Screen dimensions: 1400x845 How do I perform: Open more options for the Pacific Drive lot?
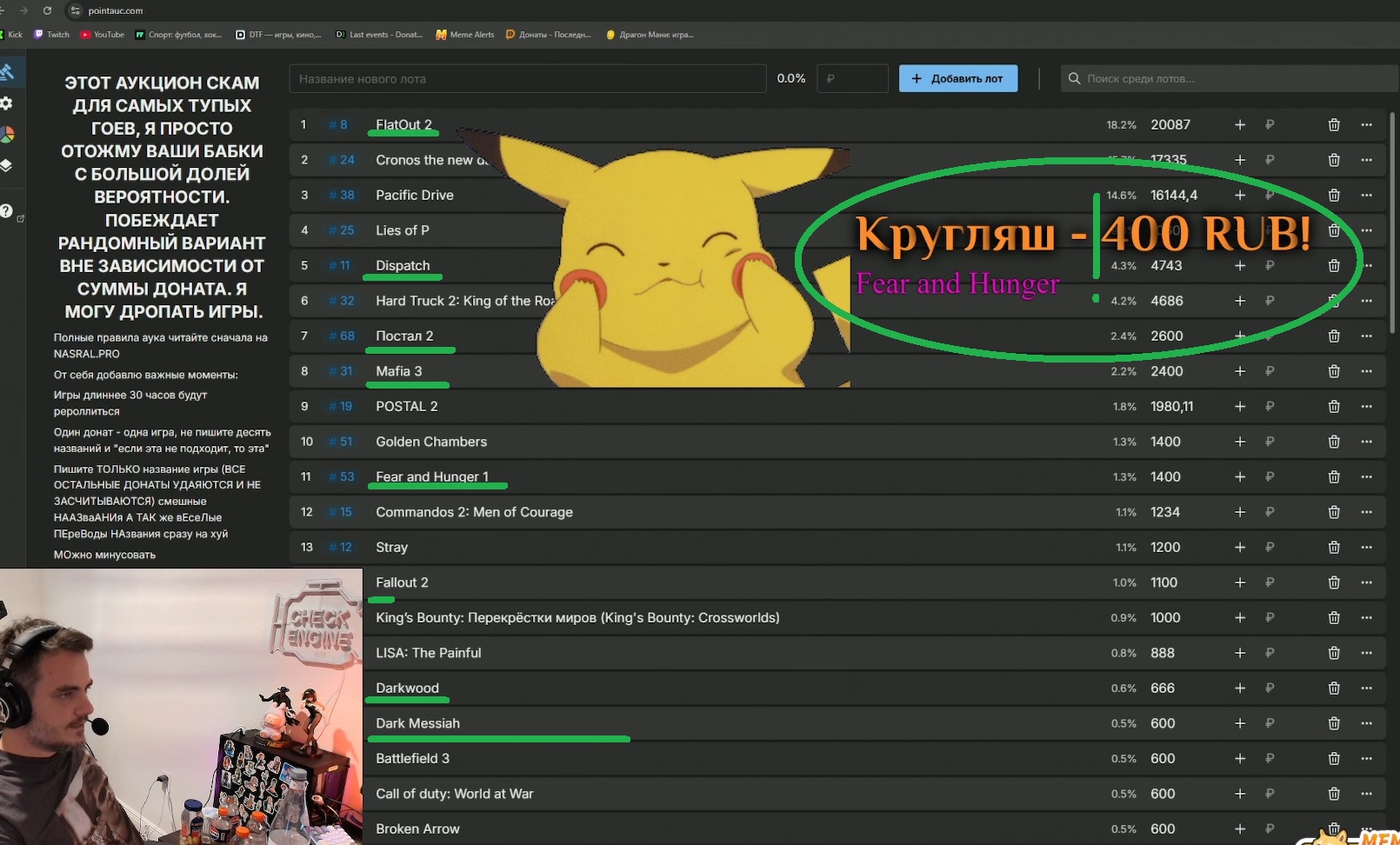[x=1366, y=196]
